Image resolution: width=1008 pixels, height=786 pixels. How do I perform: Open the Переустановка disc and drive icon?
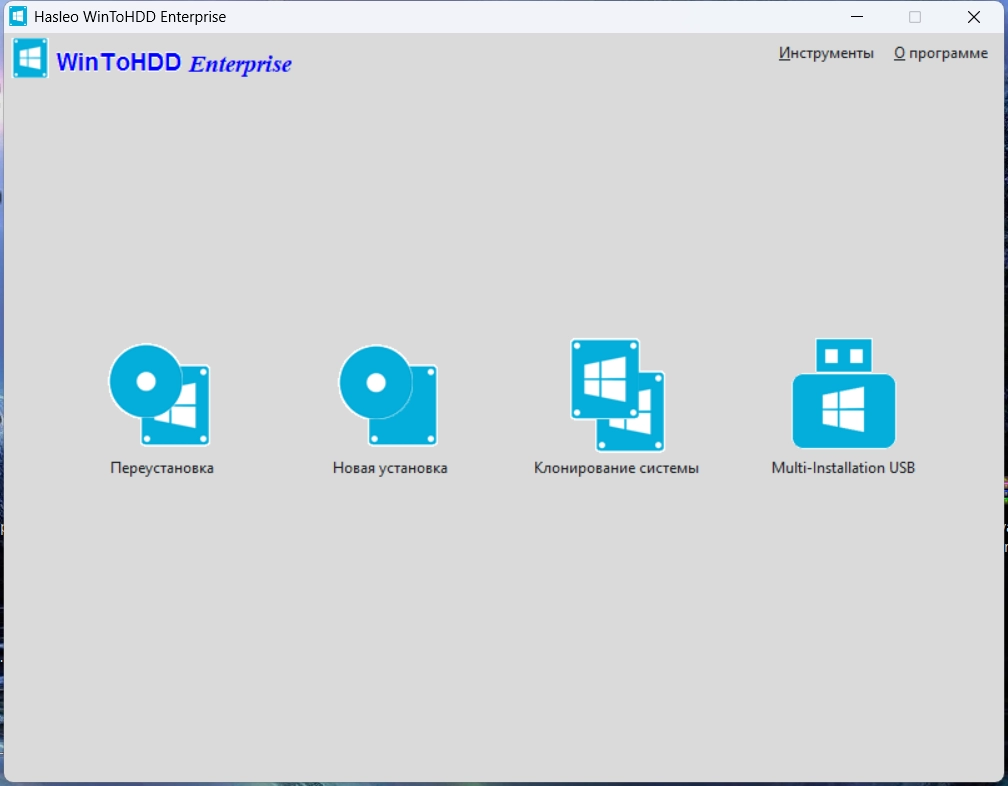pos(159,394)
